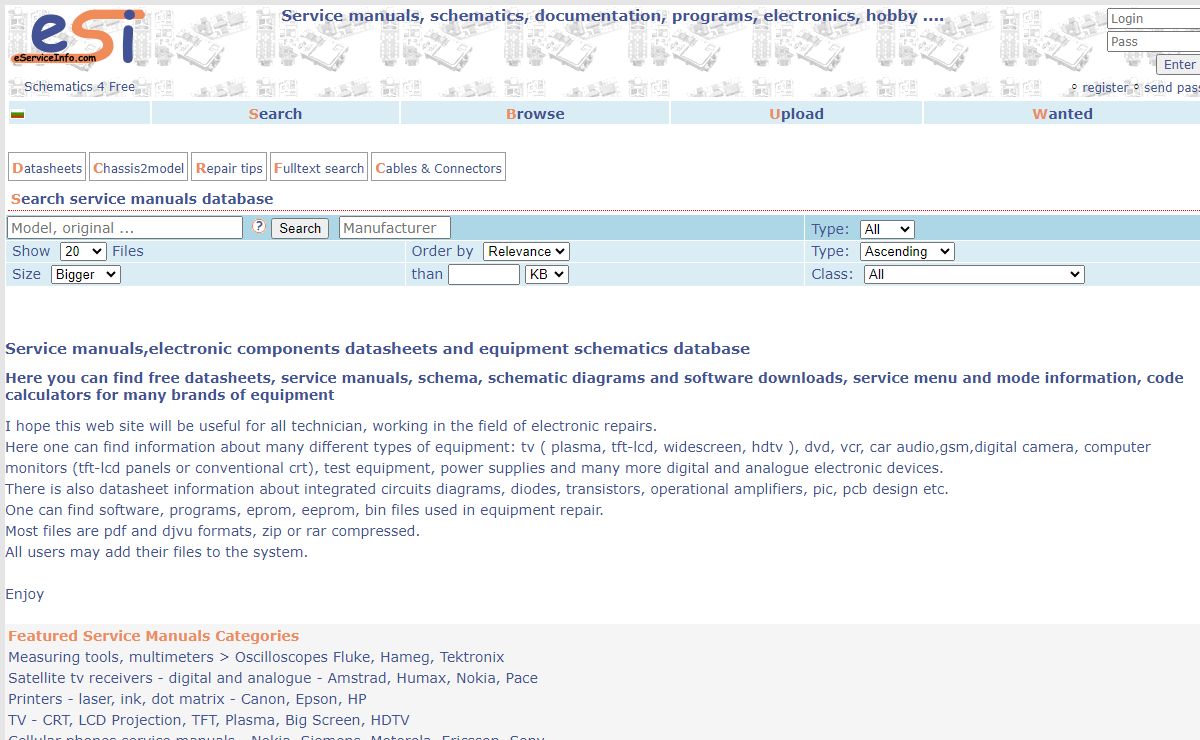Viewport: 1200px width, 740px height.
Task: Go to the Datasheets tab
Action: coord(47,167)
